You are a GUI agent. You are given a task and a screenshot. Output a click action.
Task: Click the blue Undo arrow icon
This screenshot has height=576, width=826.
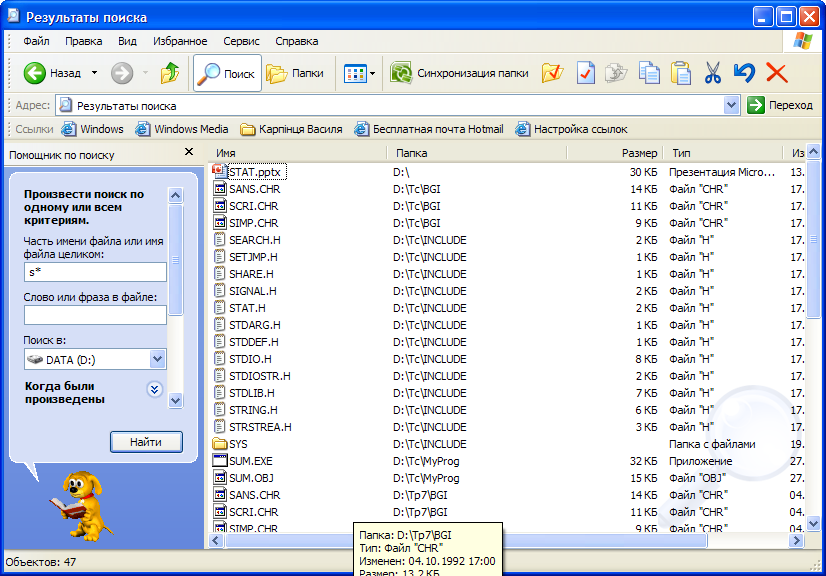[x=744, y=73]
